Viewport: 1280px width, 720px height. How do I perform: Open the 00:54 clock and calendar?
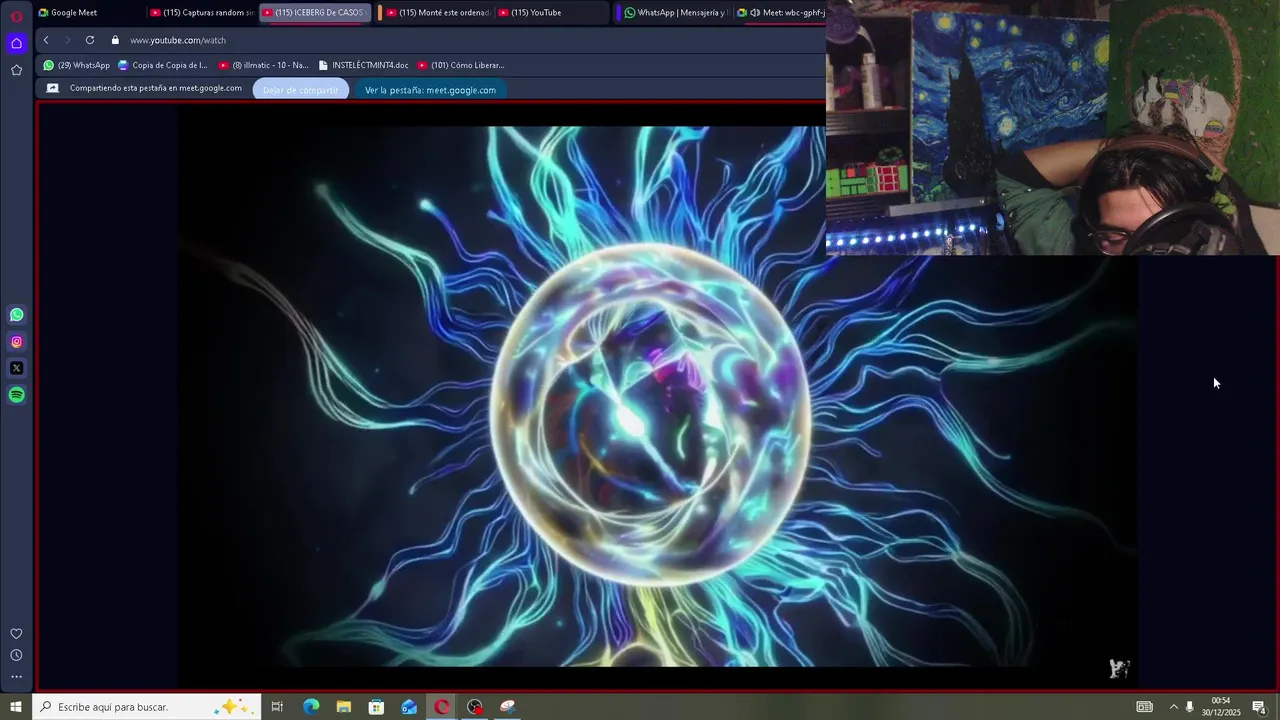1221,707
